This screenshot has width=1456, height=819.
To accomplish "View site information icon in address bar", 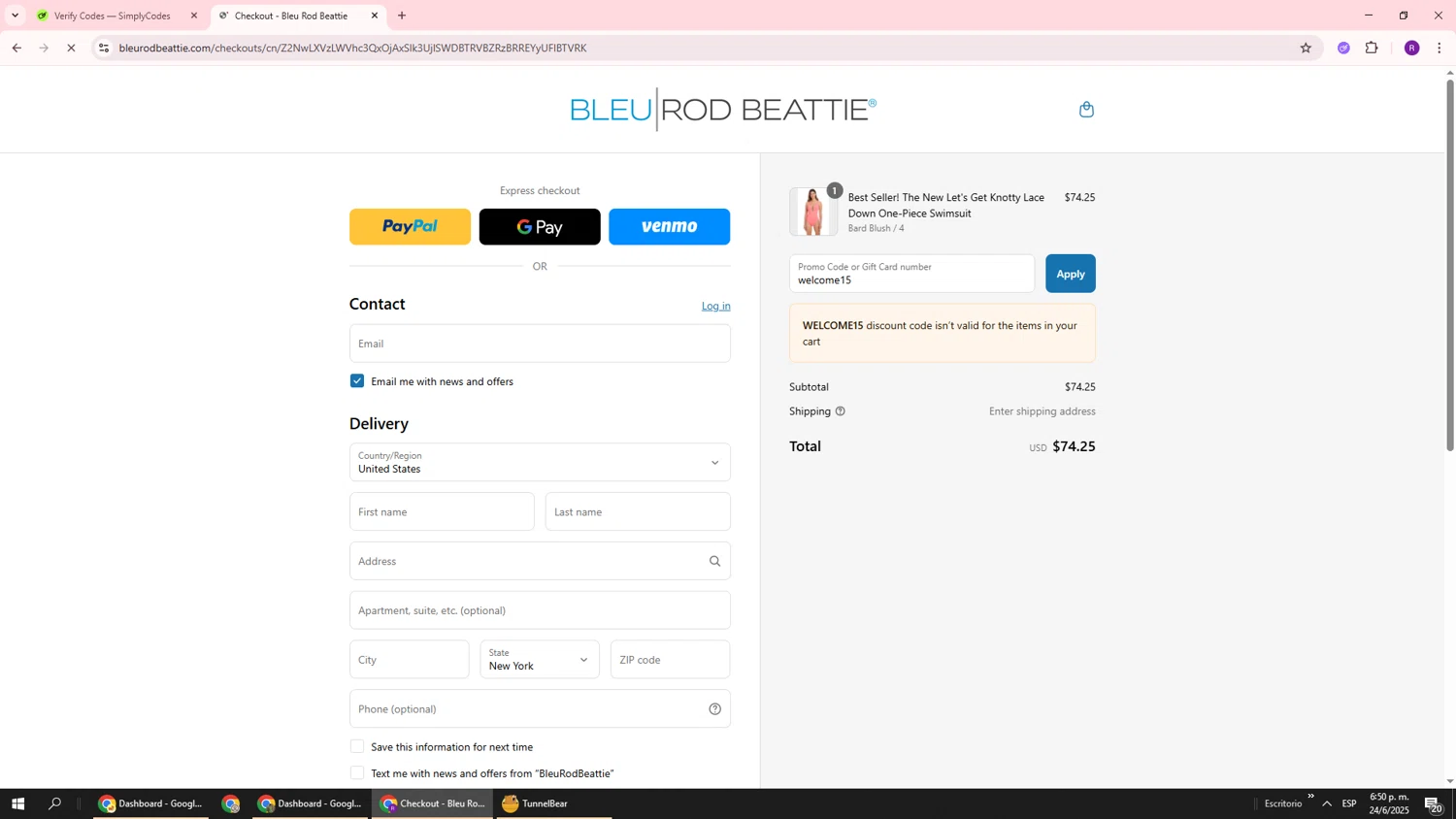I will click(104, 48).
